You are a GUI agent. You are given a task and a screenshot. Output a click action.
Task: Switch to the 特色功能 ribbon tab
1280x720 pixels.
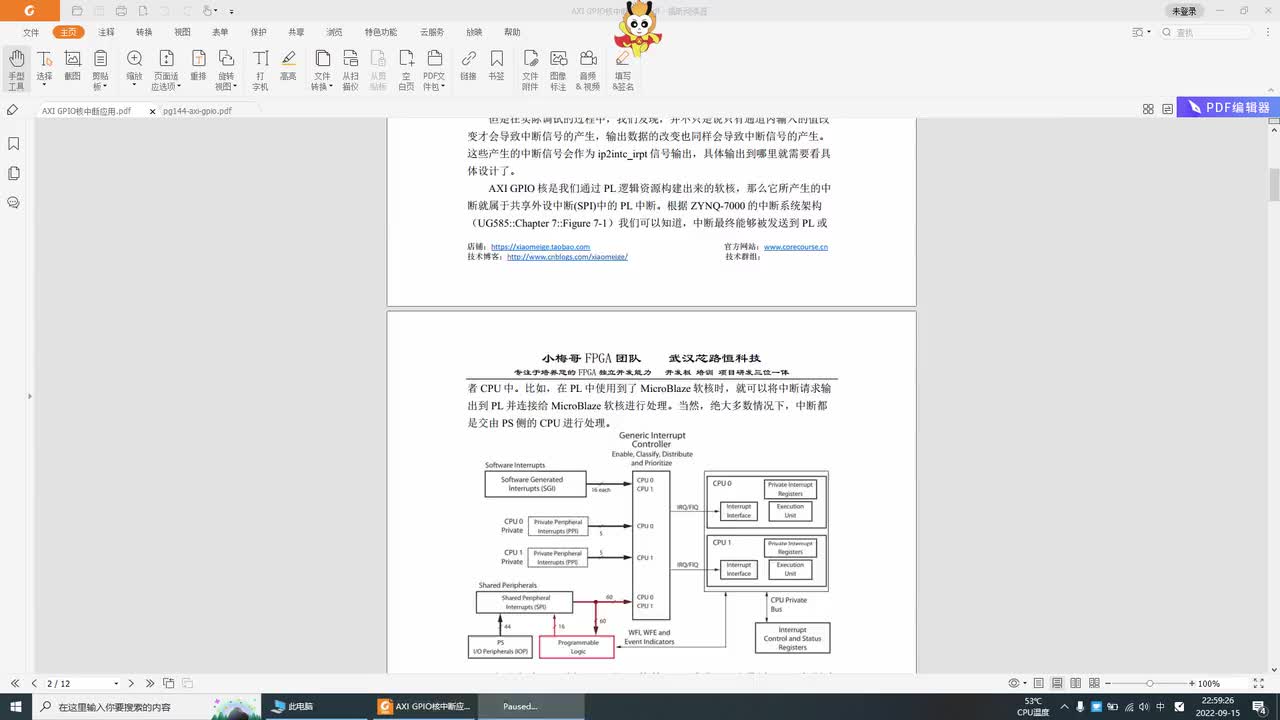coord(380,32)
